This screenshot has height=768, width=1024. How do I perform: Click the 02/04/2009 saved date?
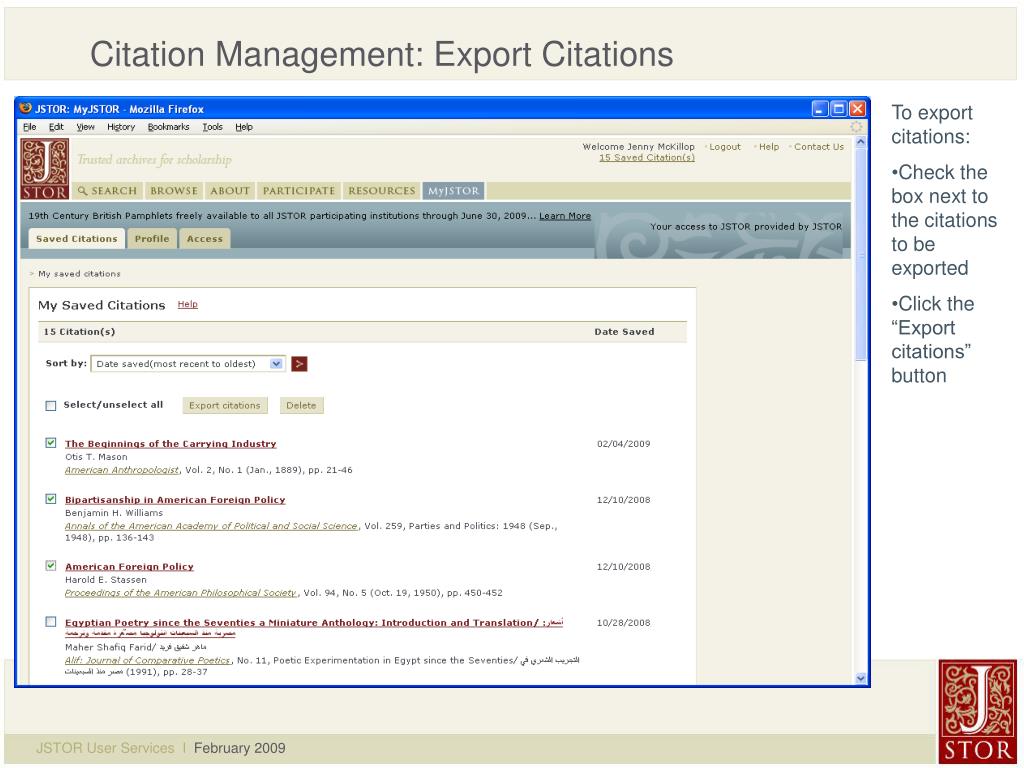click(x=624, y=443)
